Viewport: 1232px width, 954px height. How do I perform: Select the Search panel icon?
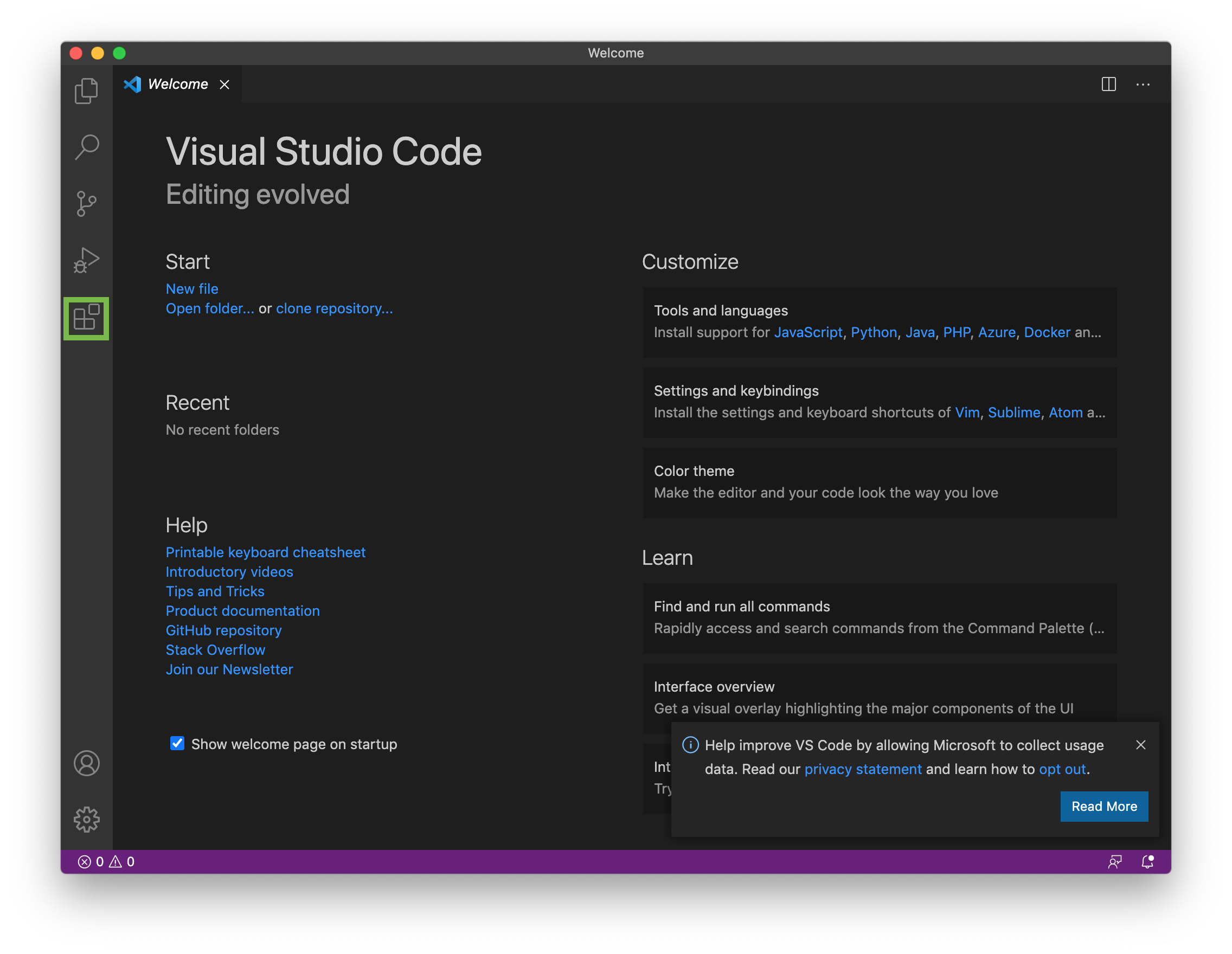tap(88, 147)
